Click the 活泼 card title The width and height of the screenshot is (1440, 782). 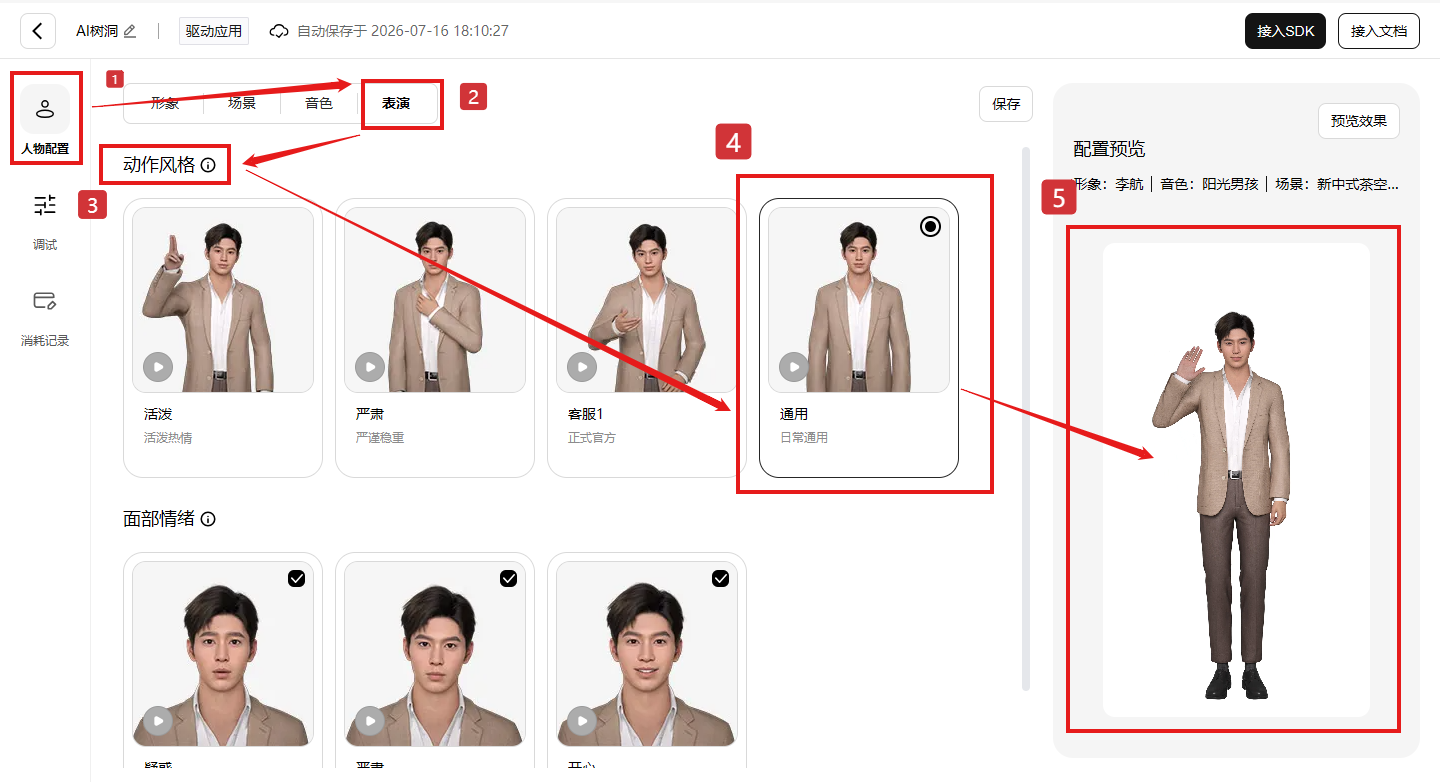[159, 414]
